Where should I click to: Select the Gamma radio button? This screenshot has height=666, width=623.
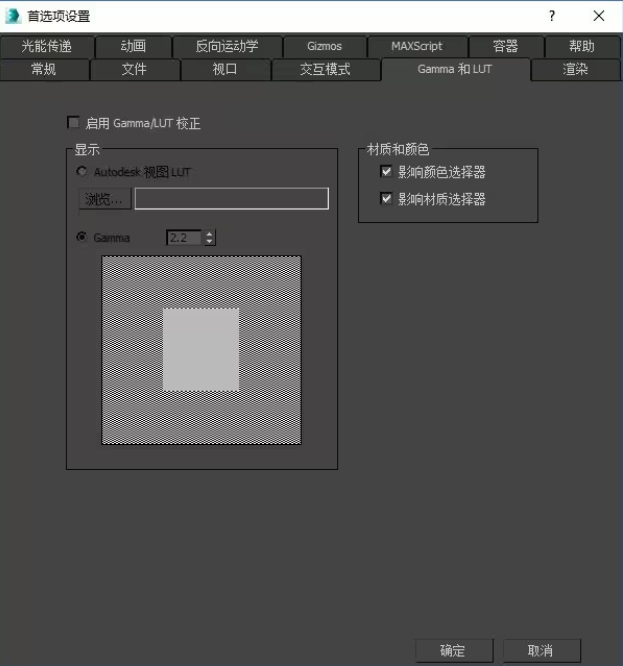[x=81, y=237]
